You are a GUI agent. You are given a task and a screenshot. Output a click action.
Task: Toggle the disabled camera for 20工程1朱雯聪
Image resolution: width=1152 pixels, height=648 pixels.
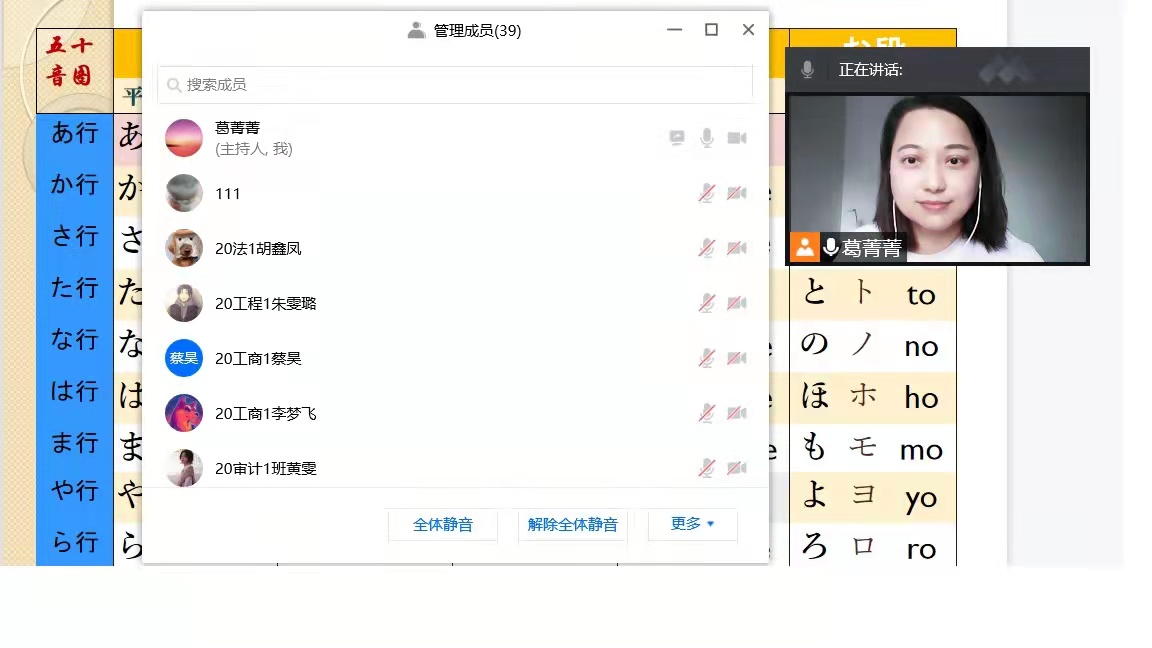[737, 303]
